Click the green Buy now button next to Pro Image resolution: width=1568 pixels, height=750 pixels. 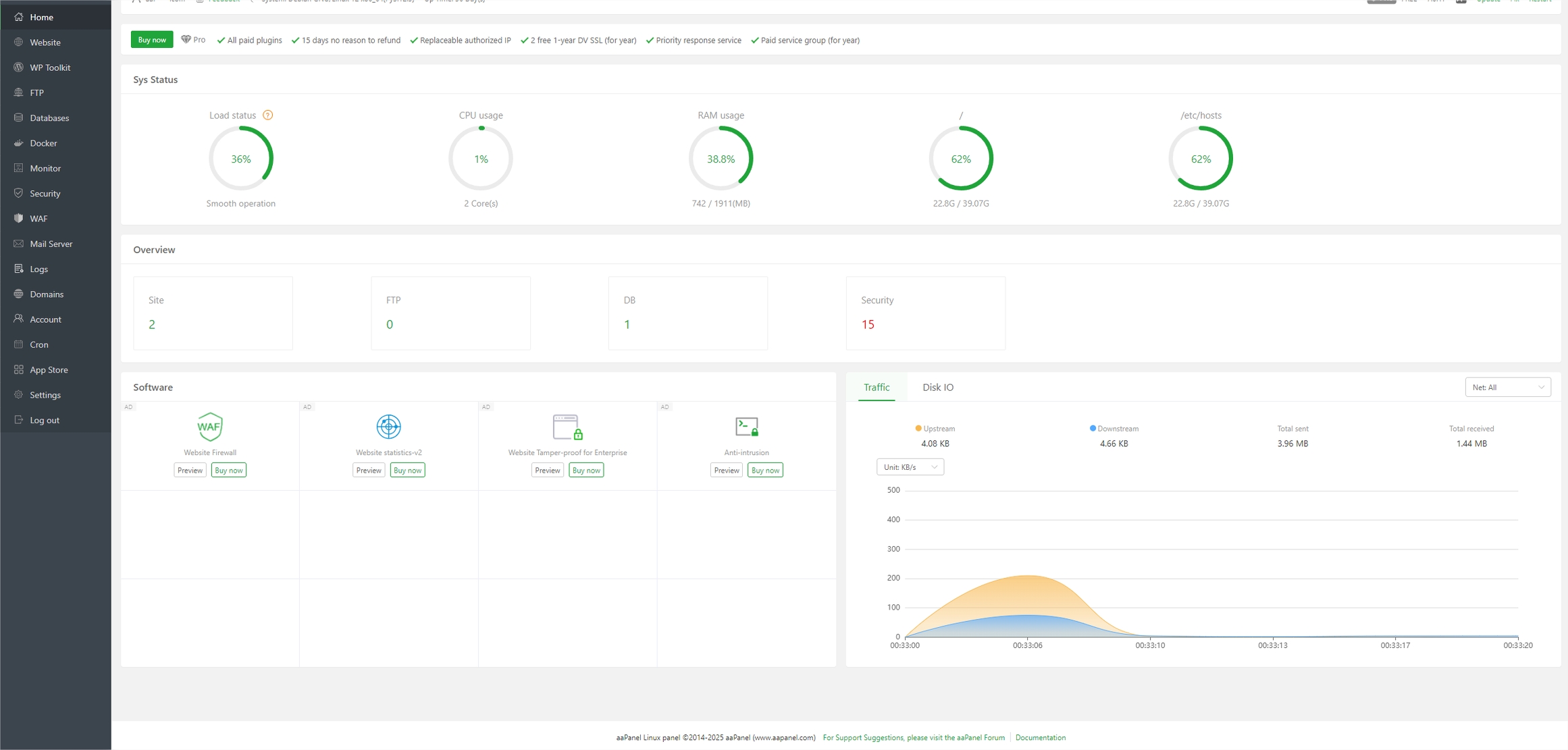(x=152, y=40)
